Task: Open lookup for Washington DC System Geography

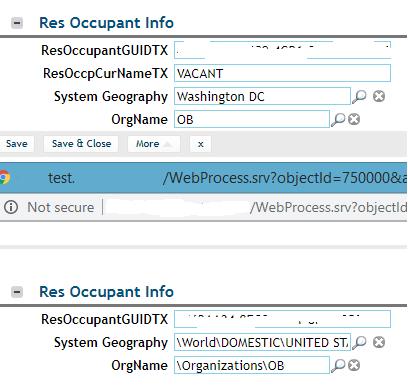Action: point(359,96)
